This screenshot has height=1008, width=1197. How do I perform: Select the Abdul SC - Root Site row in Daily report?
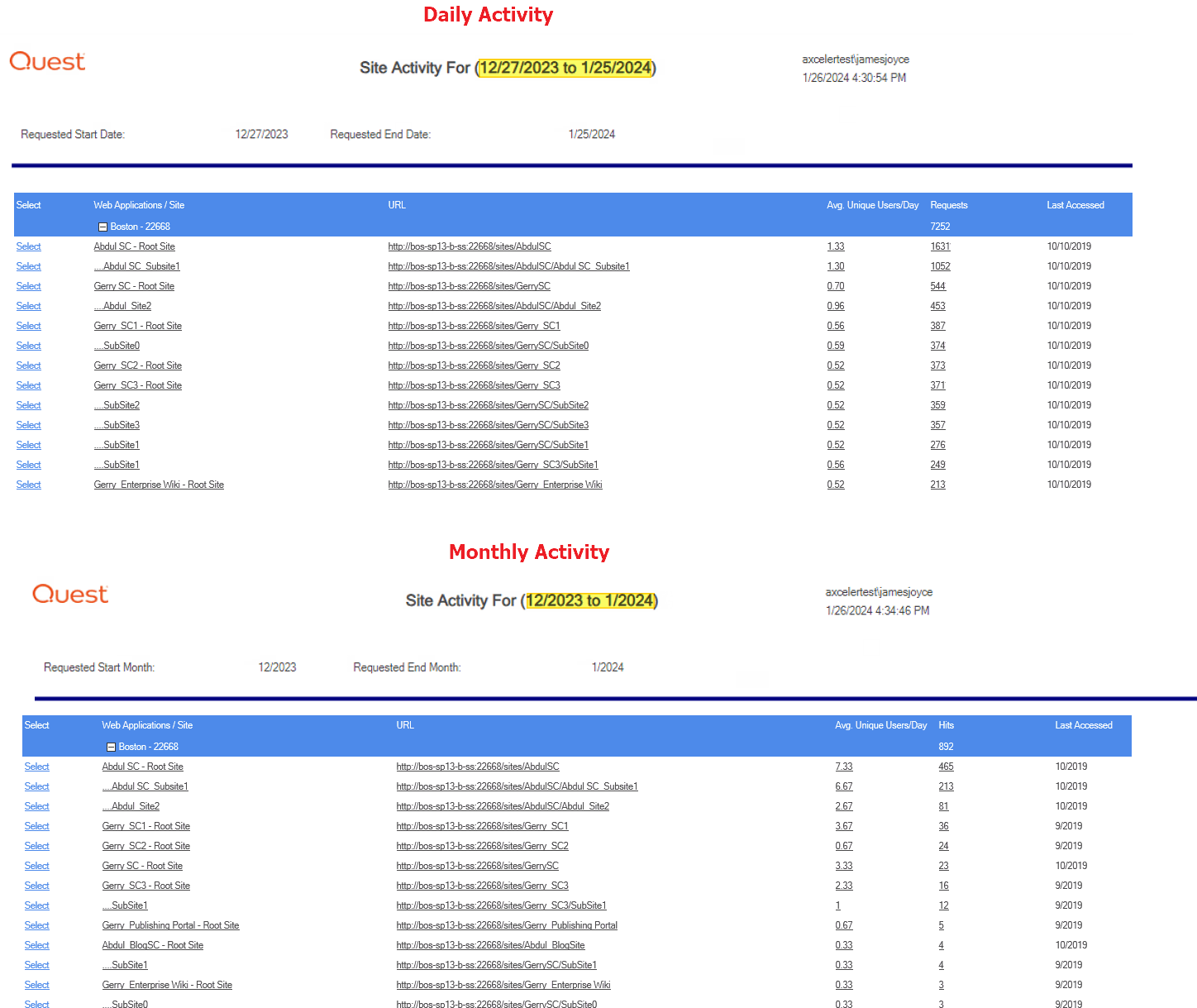point(28,246)
